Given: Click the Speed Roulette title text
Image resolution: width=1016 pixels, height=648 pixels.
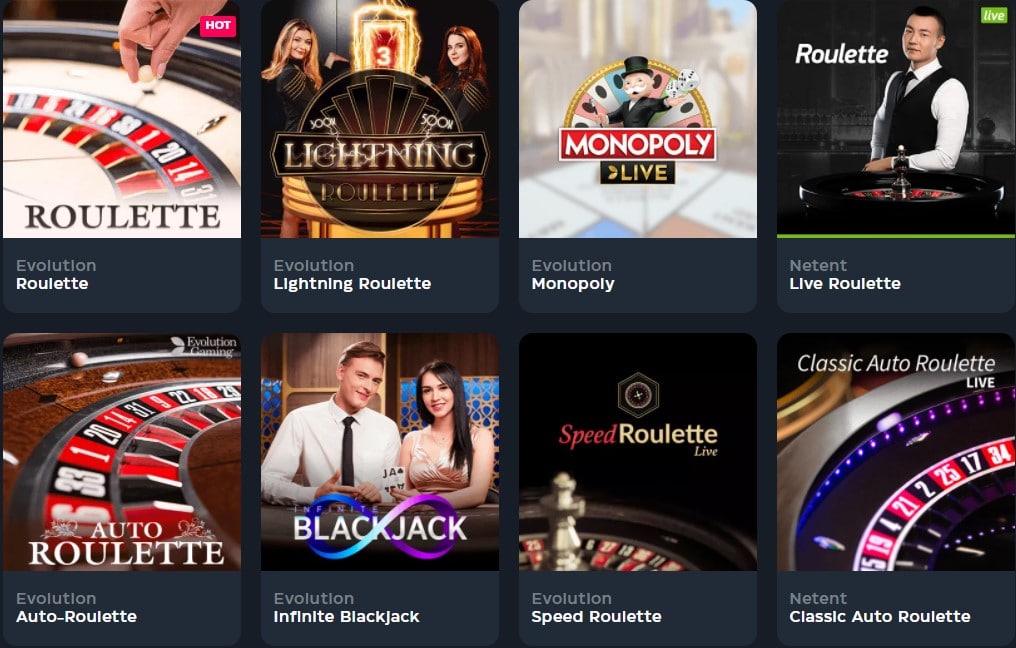Looking at the screenshot, I should (x=596, y=617).
